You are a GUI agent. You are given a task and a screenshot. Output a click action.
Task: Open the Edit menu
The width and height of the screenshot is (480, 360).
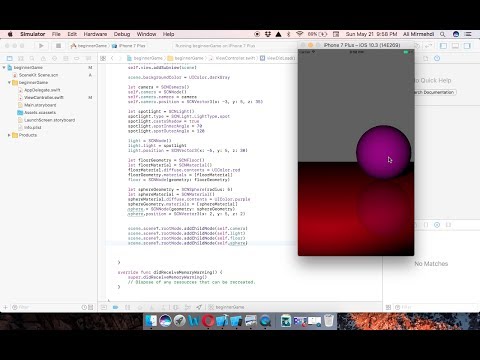click(72, 34)
